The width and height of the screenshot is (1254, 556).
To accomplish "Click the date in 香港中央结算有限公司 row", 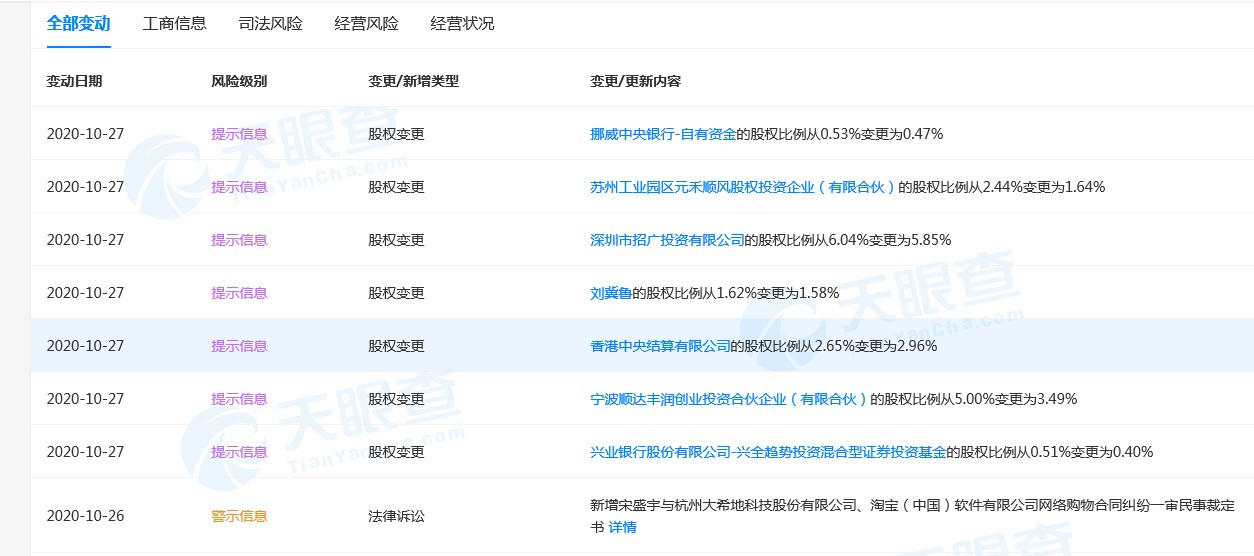I will [x=85, y=345].
